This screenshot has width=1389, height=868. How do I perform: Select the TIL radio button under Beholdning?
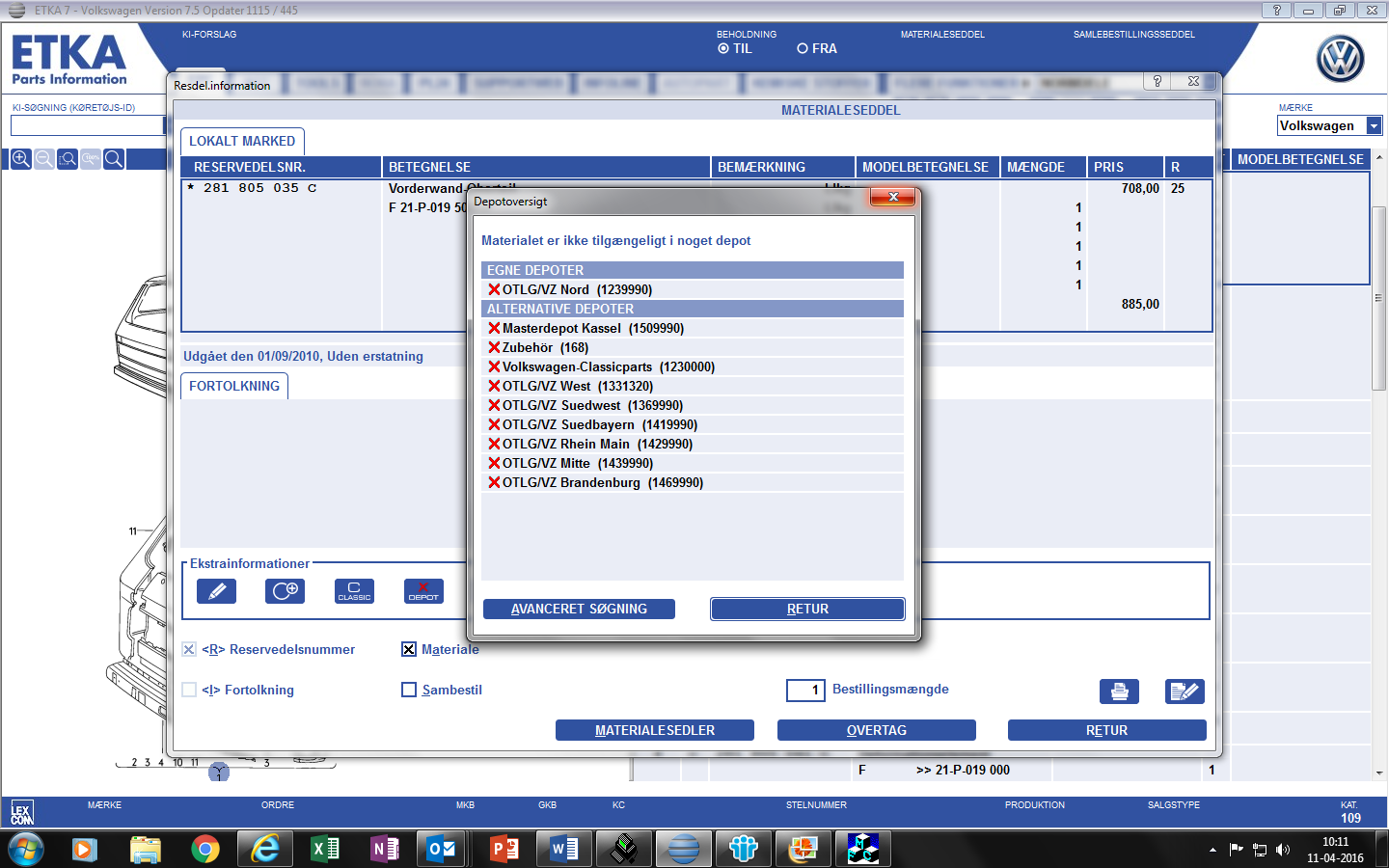pyautogui.click(x=723, y=48)
